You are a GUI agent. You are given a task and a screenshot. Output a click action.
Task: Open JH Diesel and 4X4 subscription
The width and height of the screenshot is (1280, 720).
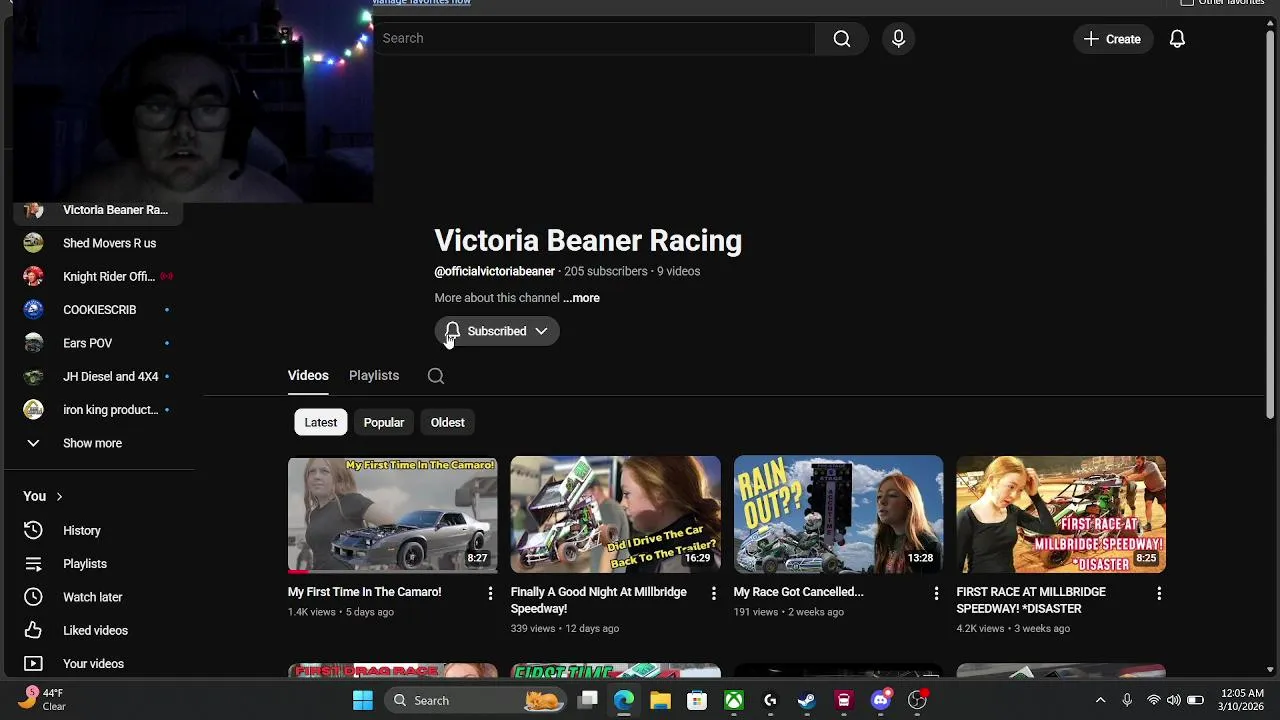tap(100, 376)
